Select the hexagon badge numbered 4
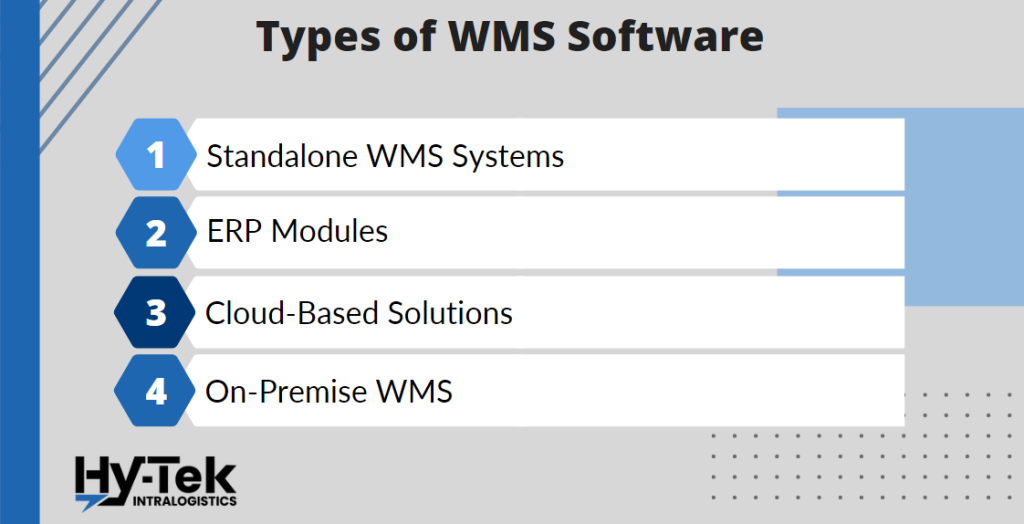 155,391
